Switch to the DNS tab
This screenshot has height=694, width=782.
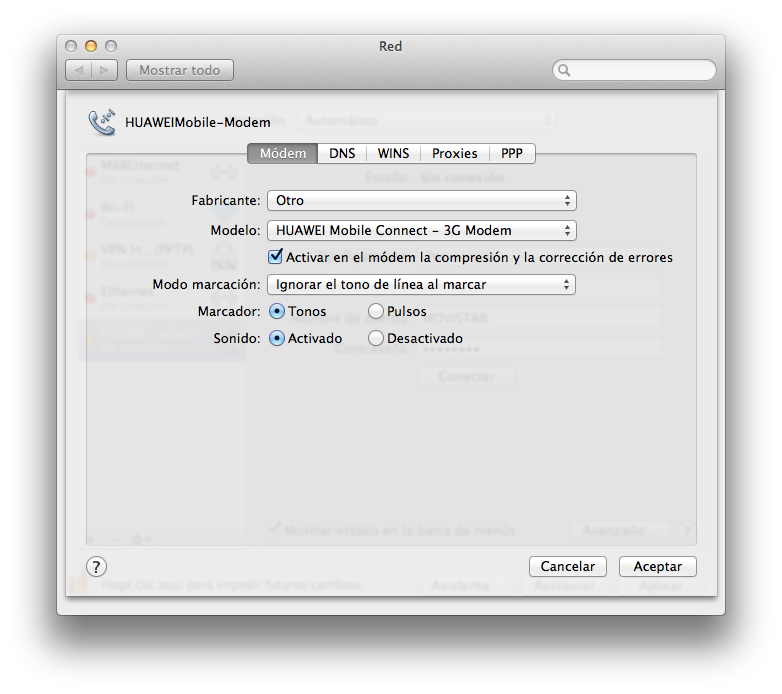point(342,154)
